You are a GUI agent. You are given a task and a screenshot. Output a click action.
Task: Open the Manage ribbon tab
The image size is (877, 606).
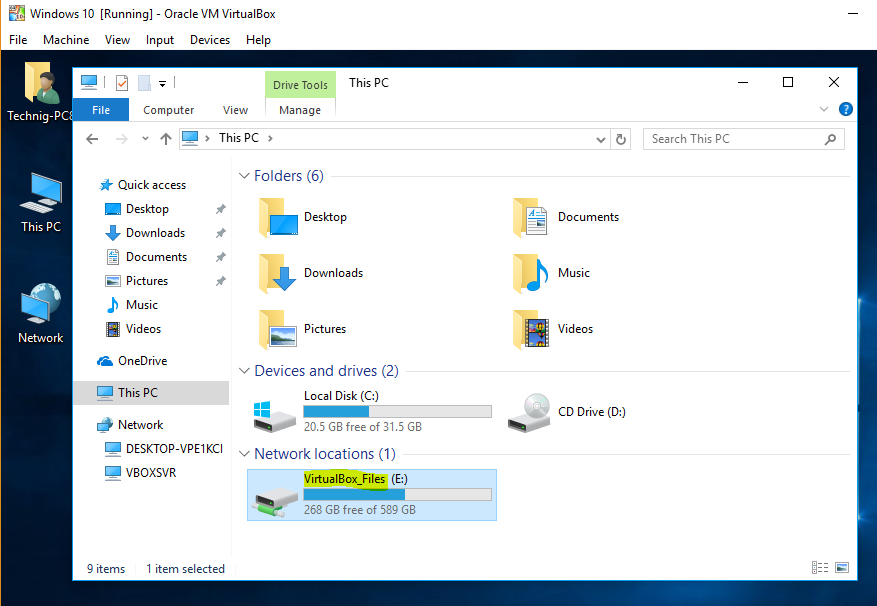(300, 110)
